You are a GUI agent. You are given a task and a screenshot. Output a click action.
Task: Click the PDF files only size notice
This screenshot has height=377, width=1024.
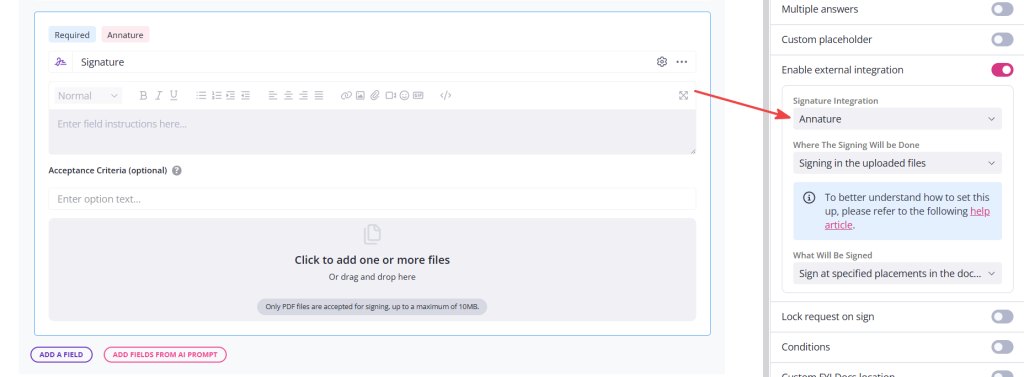(372, 306)
